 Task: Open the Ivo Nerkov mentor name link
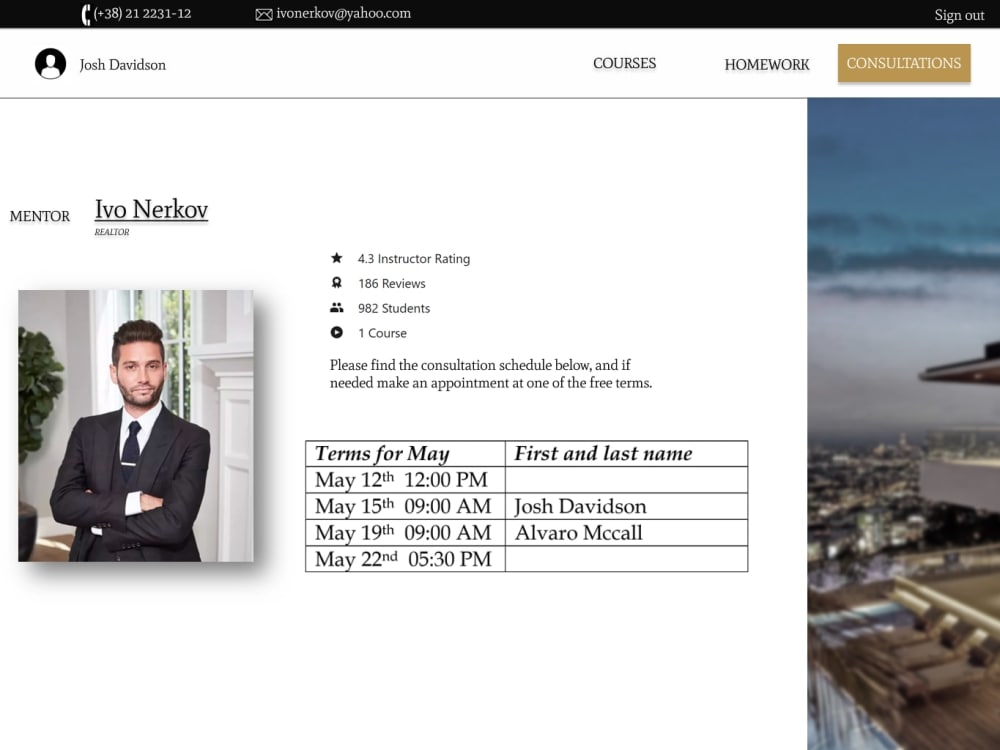click(x=152, y=209)
